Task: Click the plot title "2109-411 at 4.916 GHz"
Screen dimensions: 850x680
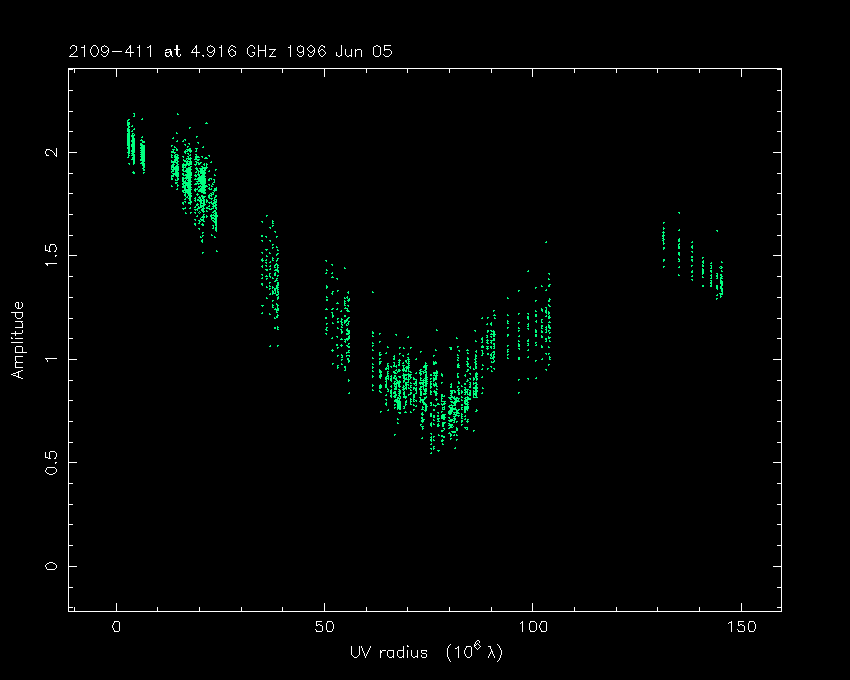Action: [x=177, y=51]
